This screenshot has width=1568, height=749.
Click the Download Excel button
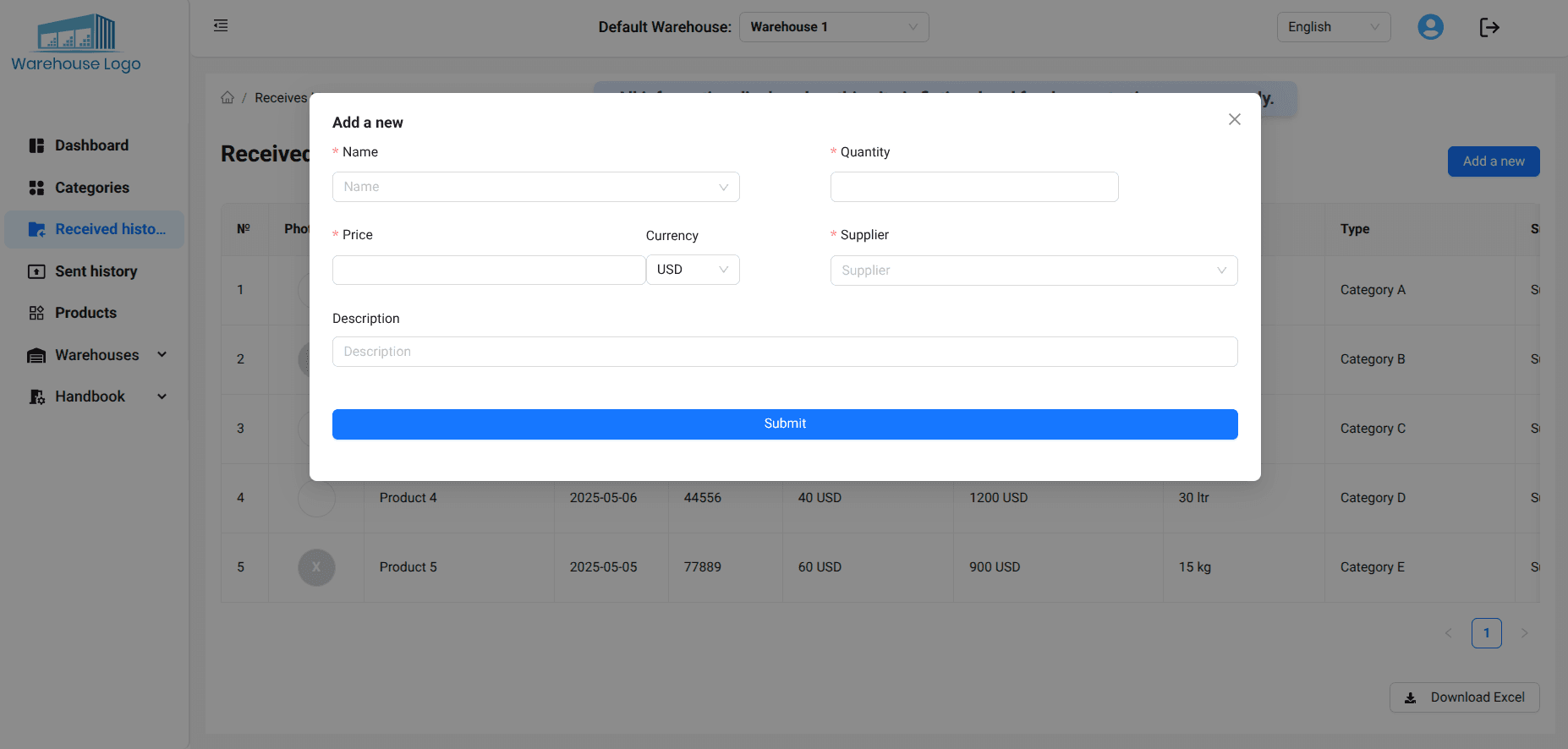point(1464,697)
